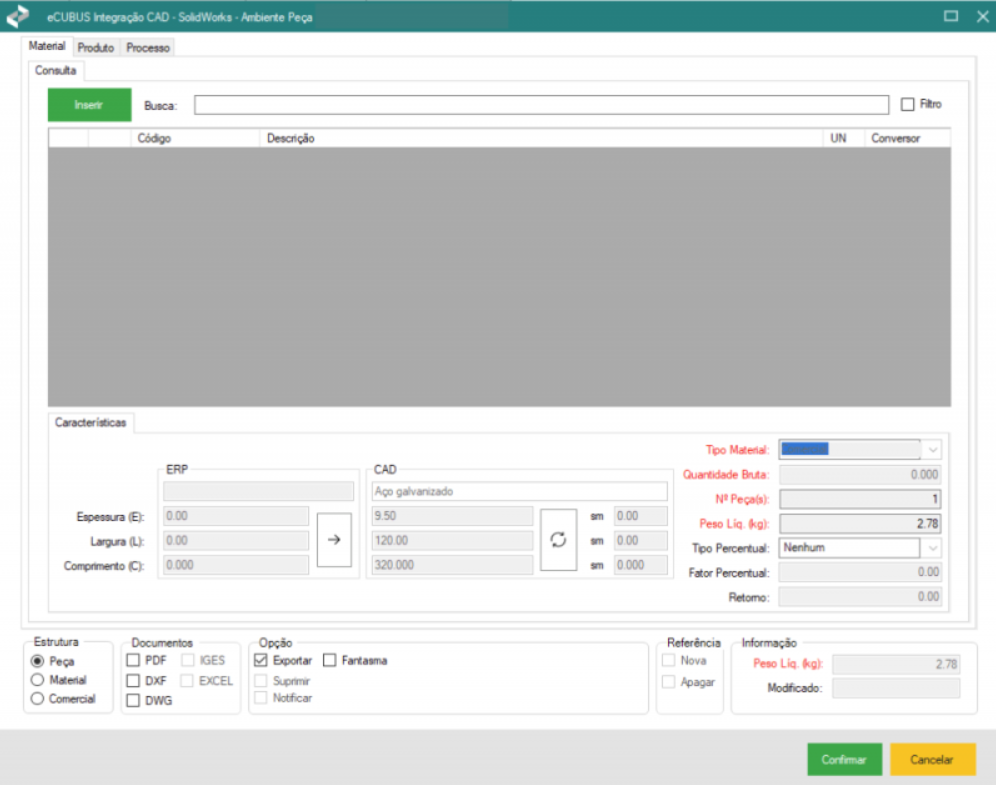The height and width of the screenshot is (785, 996).
Task: Select the Características tab
Action: (91, 423)
